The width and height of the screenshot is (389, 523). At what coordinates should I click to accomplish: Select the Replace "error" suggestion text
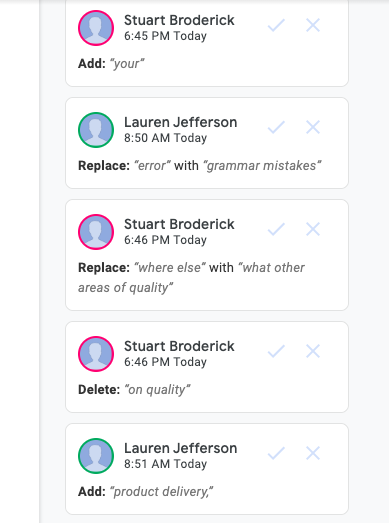(x=200, y=166)
